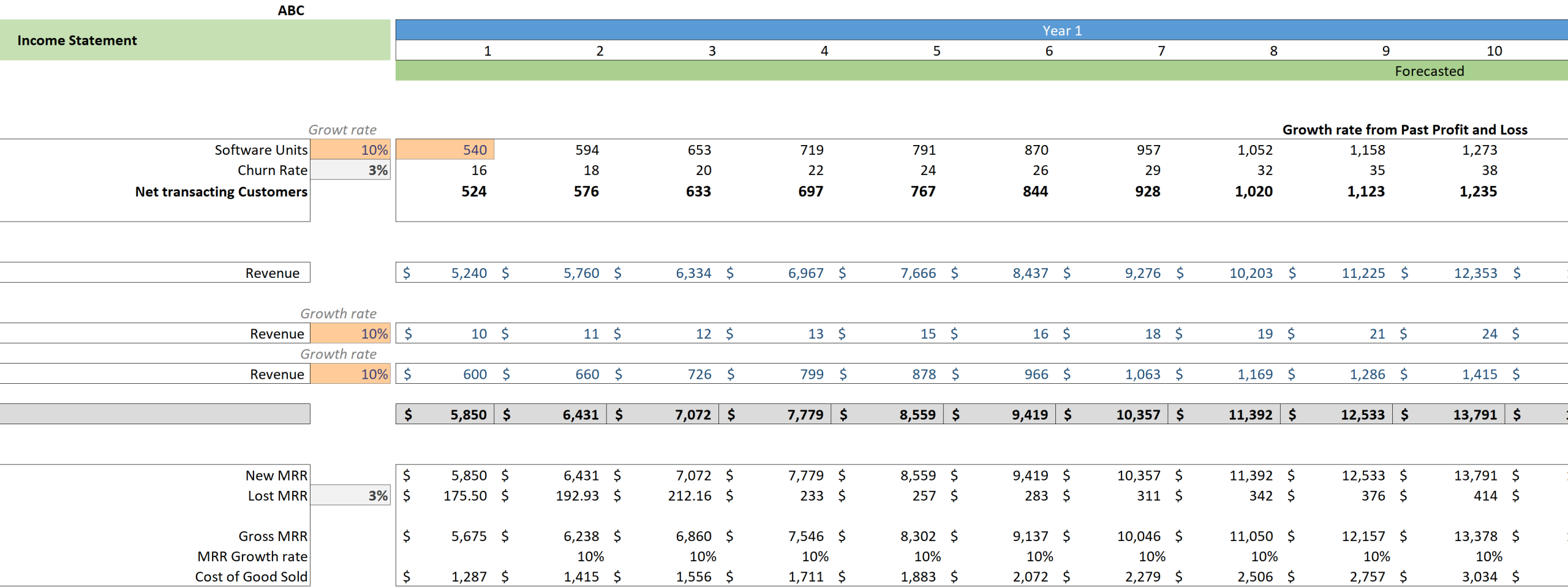Click the New MRR label

tap(276, 476)
